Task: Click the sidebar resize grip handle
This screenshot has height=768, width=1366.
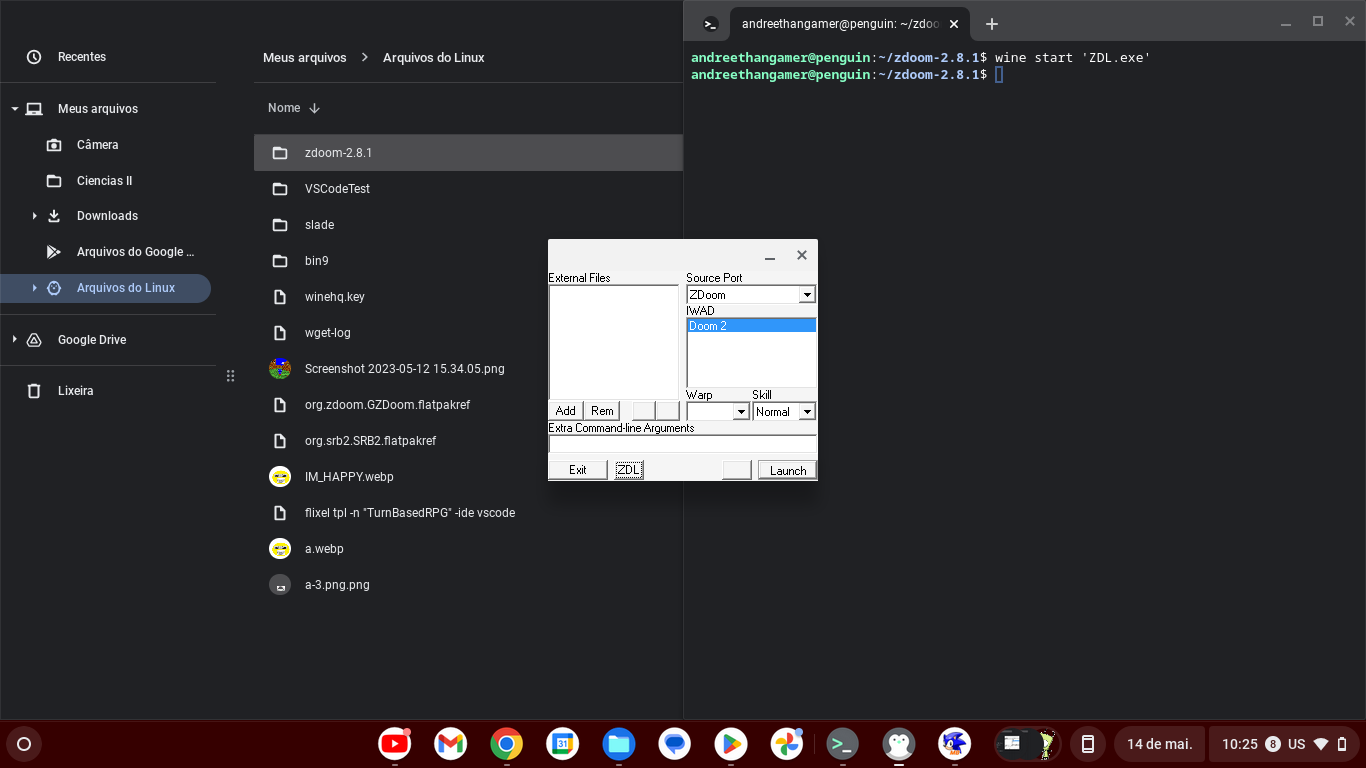Action: click(230, 376)
